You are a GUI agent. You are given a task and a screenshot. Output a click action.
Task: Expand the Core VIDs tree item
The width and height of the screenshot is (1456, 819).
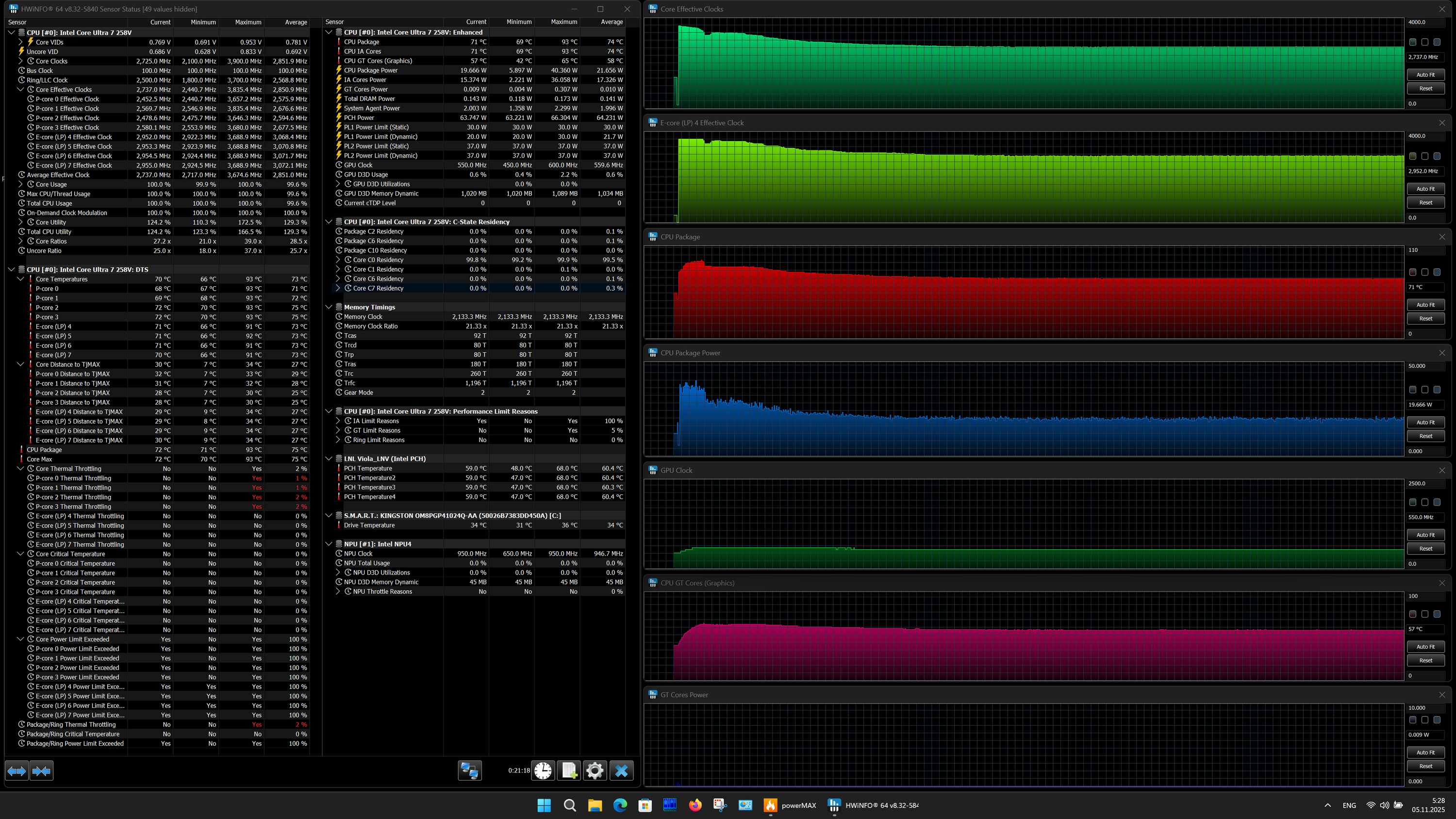[x=20, y=42]
